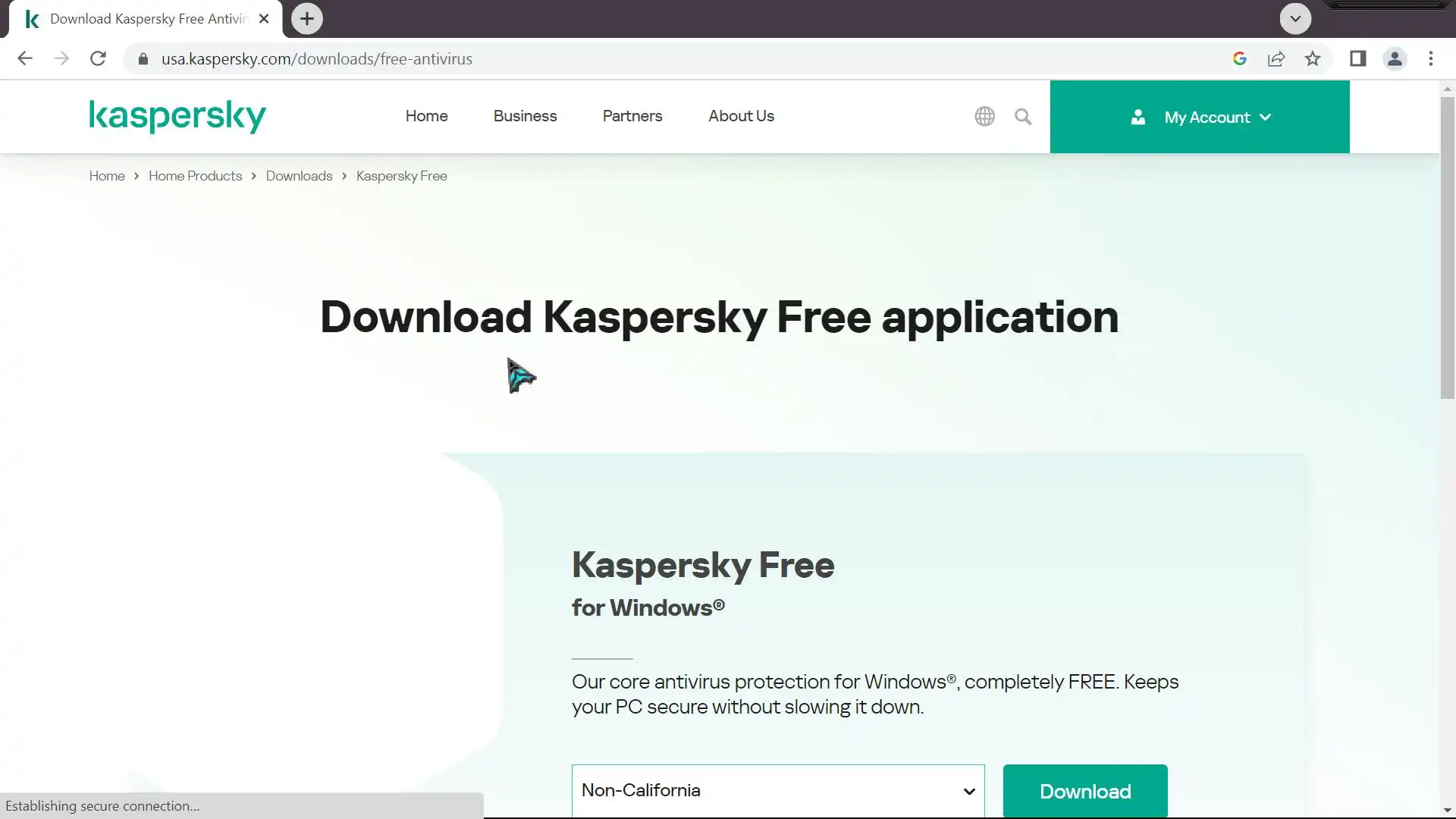Image resolution: width=1456 pixels, height=819 pixels.
Task: Click the Google icon in address bar
Action: pyautogui.click(x=1240, y=58)
